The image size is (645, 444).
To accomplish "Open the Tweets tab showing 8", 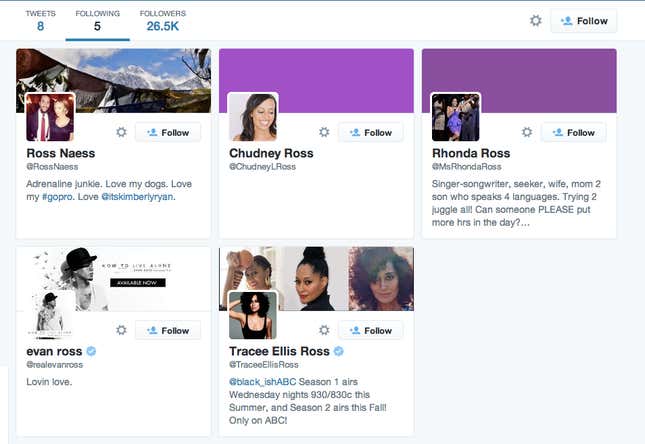I will coord(40,21).
